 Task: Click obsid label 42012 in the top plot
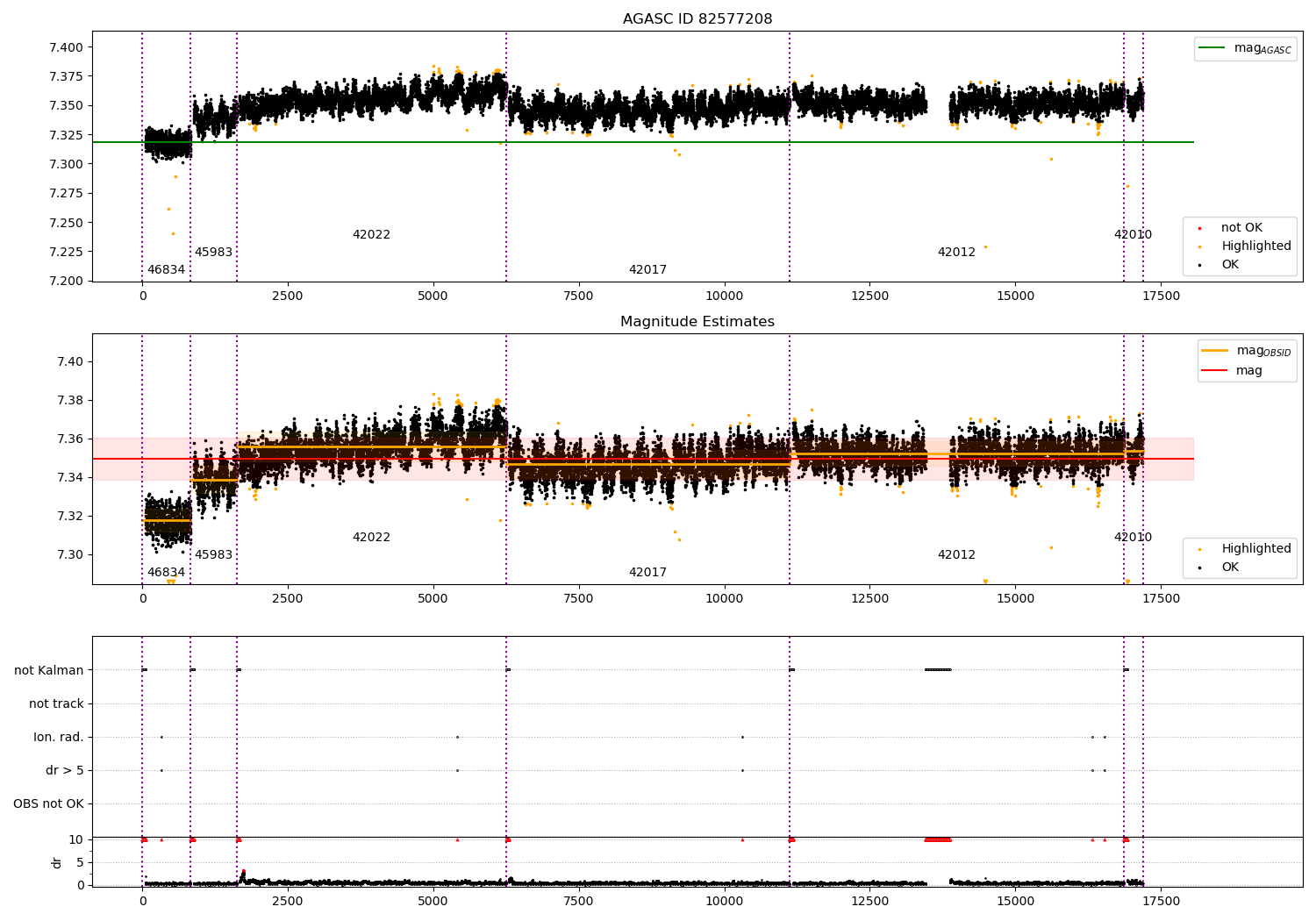tap(956, 253)
